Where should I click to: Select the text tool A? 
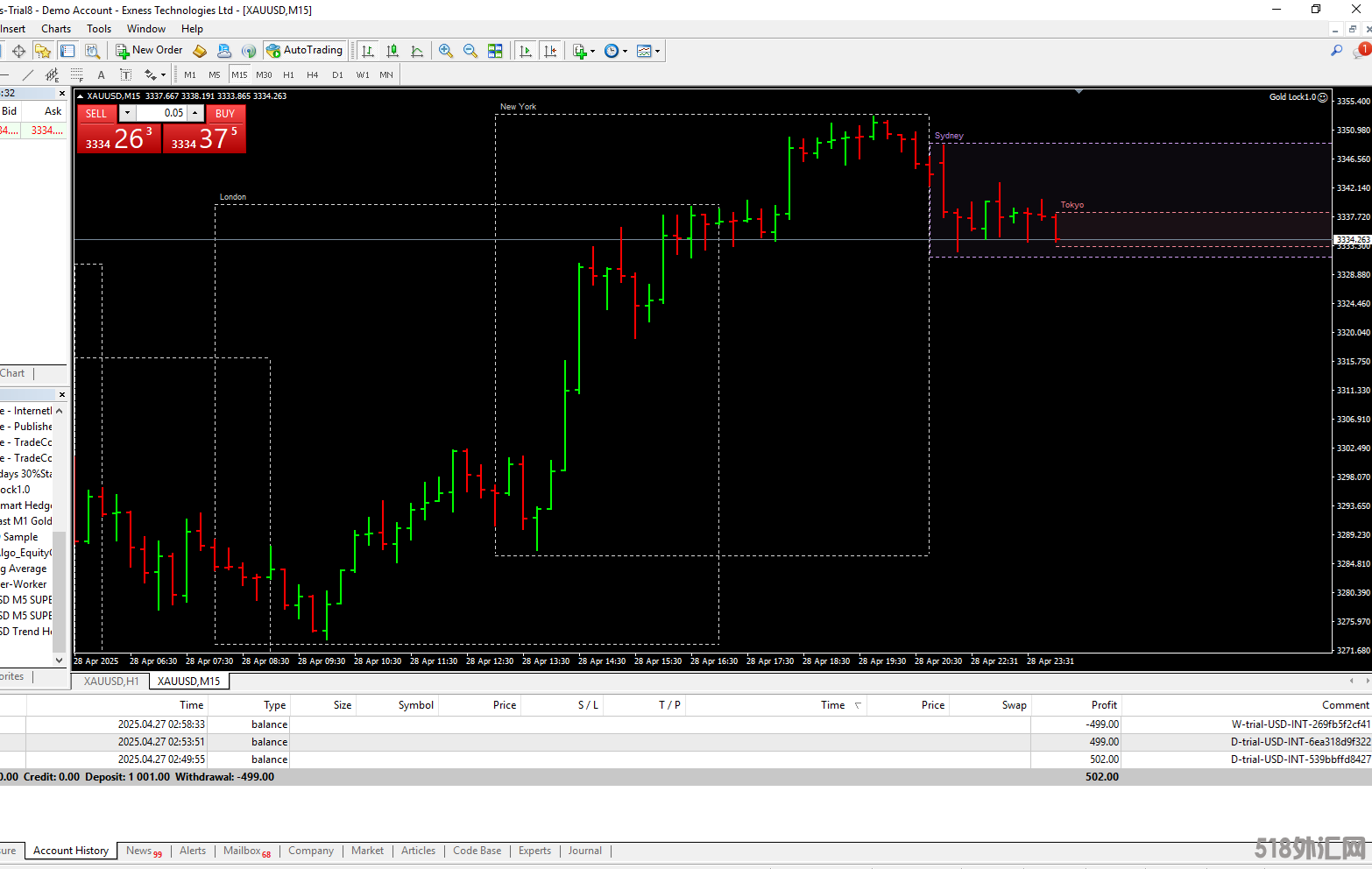(x=101, y=74)
